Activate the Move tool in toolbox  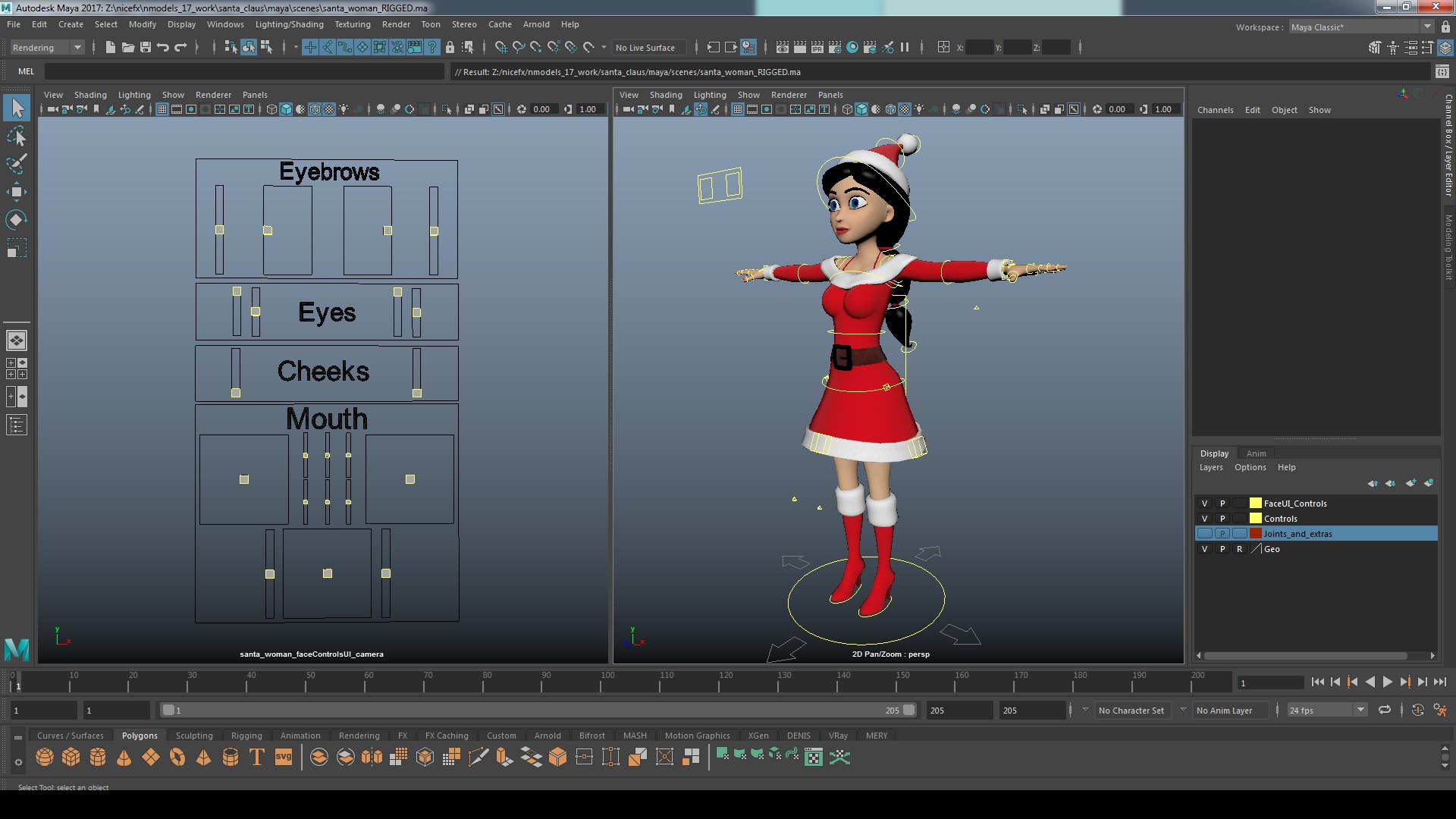click(x=17, y=192)
